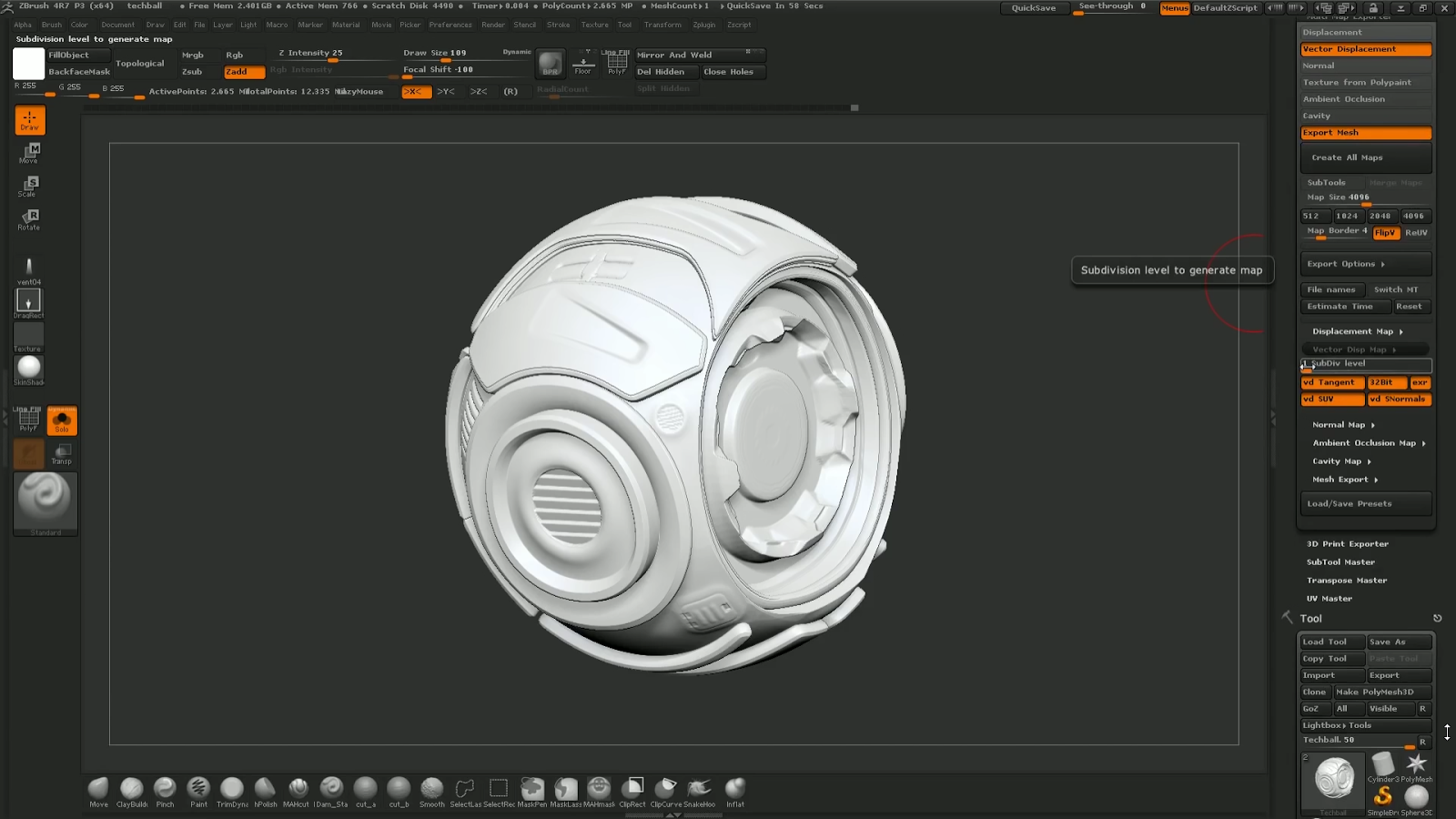Toggle the Vector Displacement option
1456x819 pixels.
(x=1365, y=49)
